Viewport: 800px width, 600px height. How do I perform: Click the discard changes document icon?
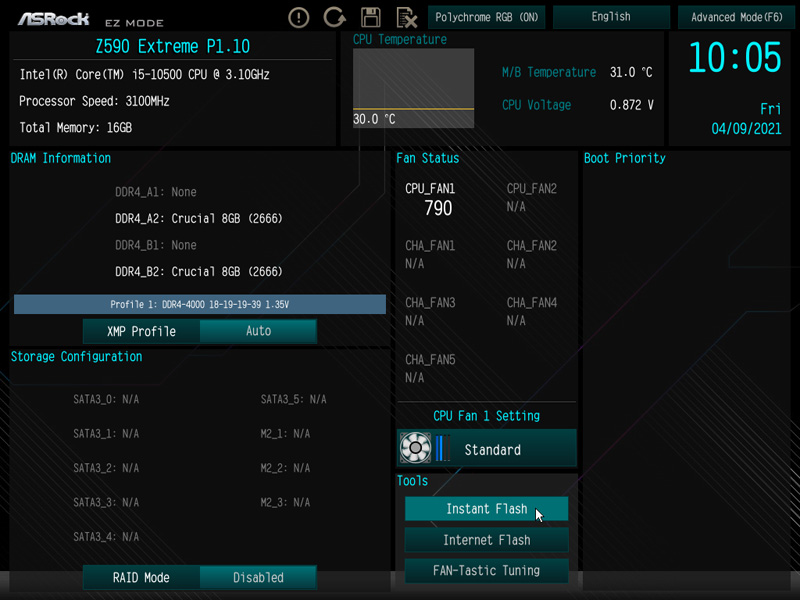(407, 17)
